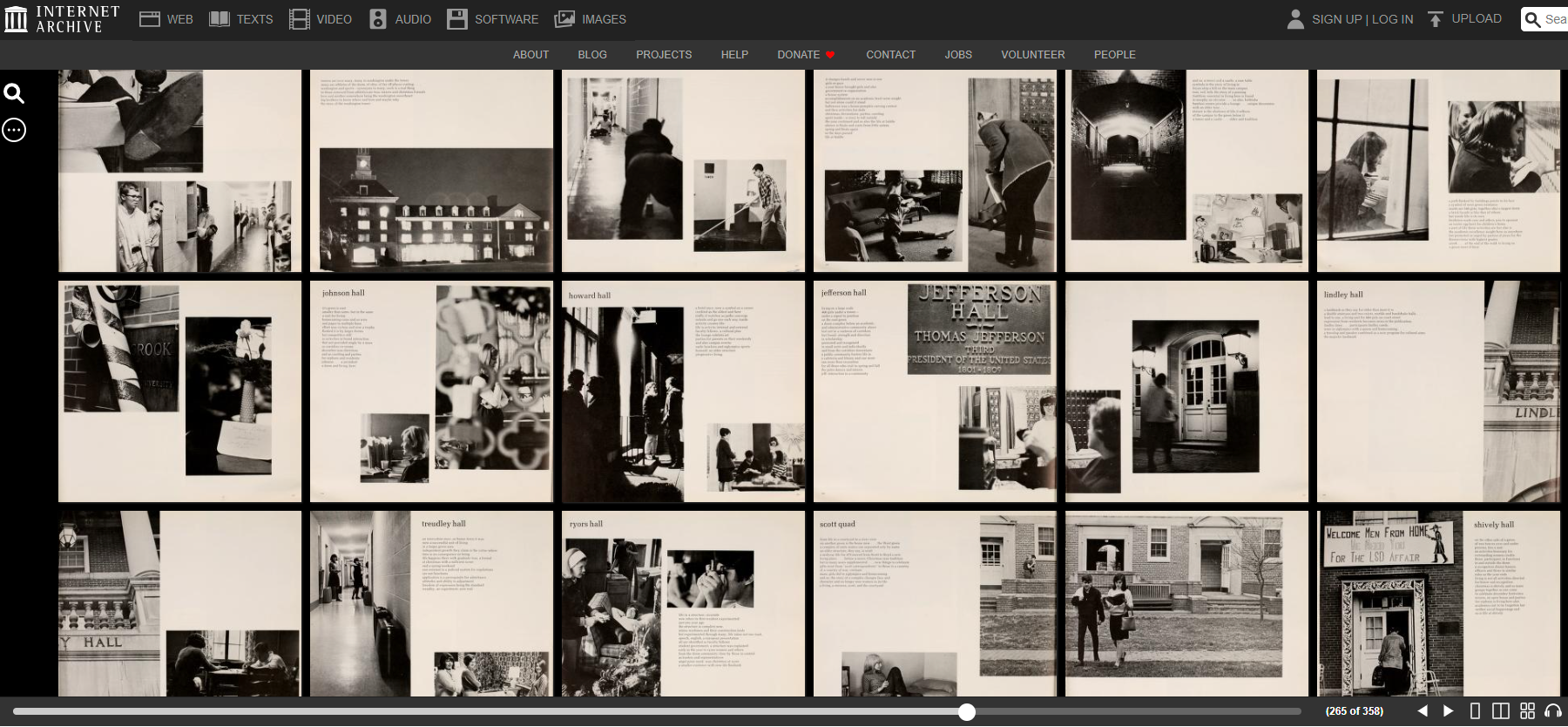Click the Upload arrow icon
The width and height of the screenshot is (1568, 727).
click(1436, 19)
